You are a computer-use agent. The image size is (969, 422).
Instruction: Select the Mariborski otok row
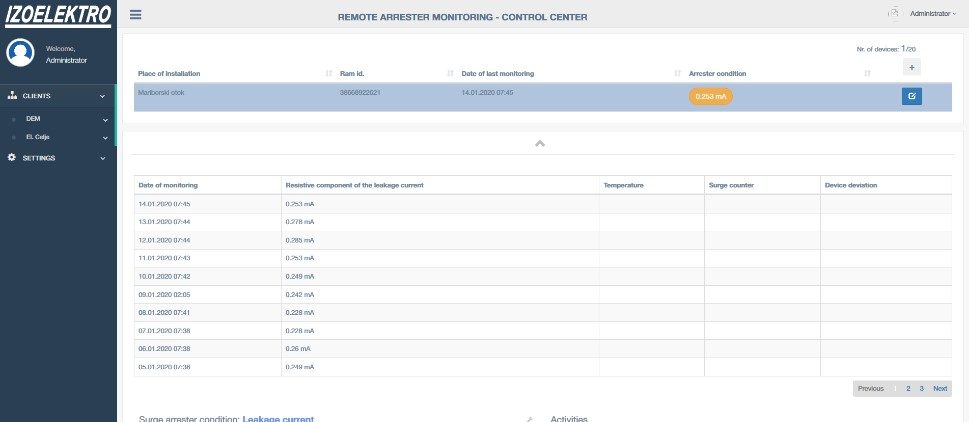pos(543,97)
